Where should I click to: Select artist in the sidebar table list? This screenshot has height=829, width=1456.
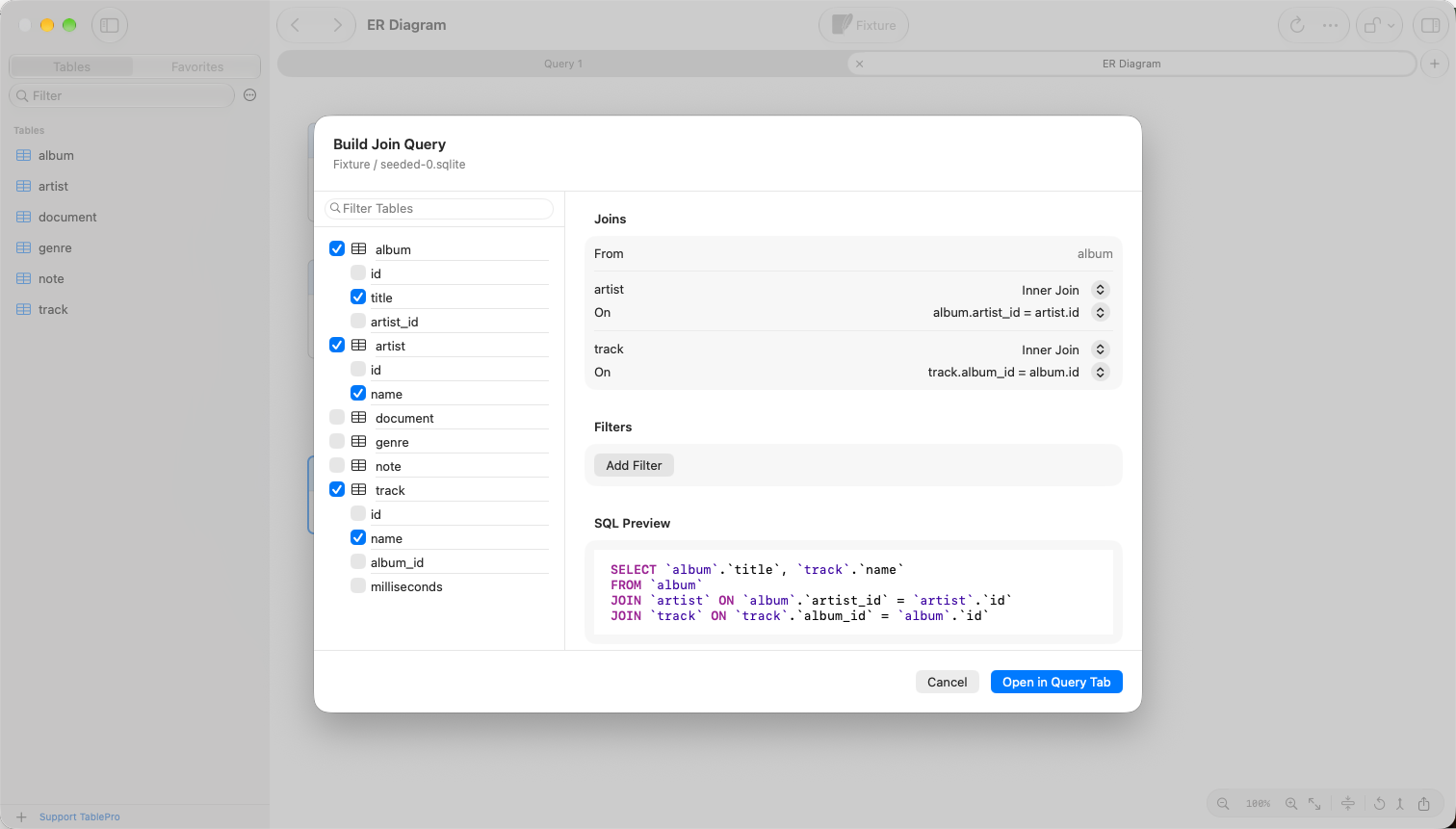tap(135, 186)
